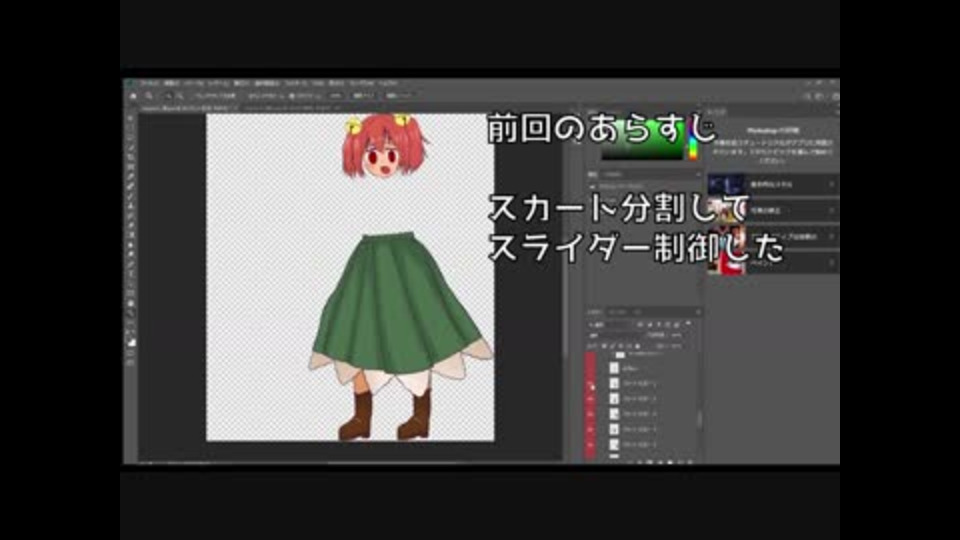
Task: Select the Lasso tool
Action: [x=131, y=138]
